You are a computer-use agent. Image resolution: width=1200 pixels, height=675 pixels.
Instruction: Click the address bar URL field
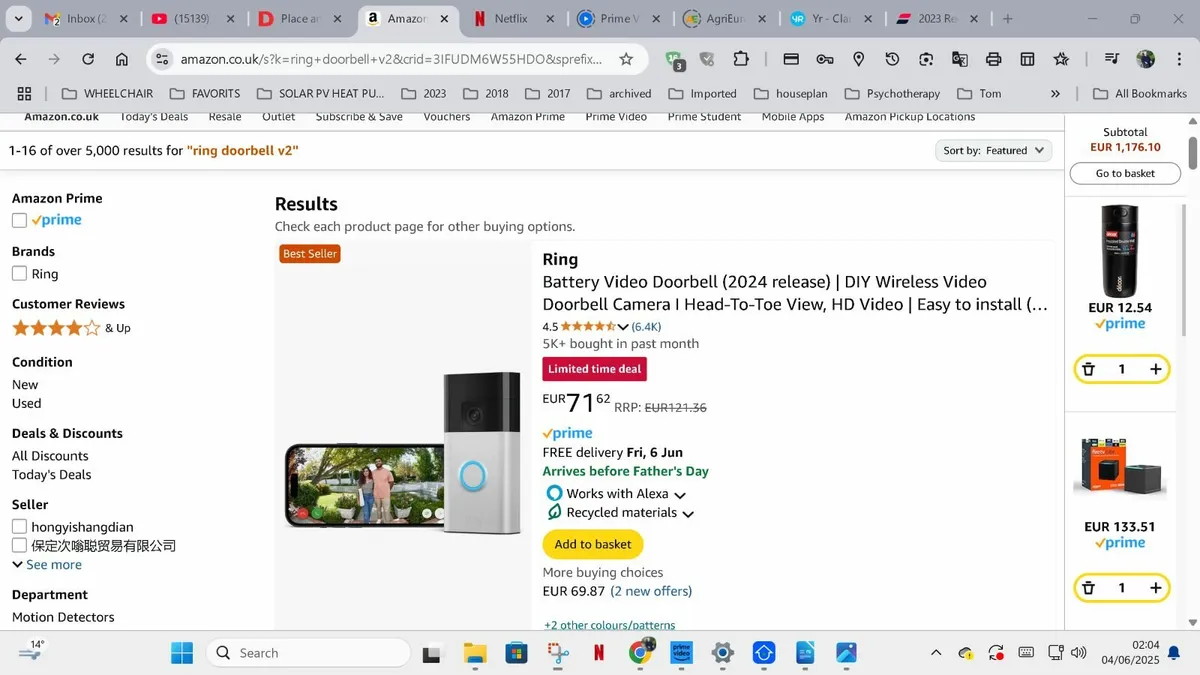click(x=392, y=59)
